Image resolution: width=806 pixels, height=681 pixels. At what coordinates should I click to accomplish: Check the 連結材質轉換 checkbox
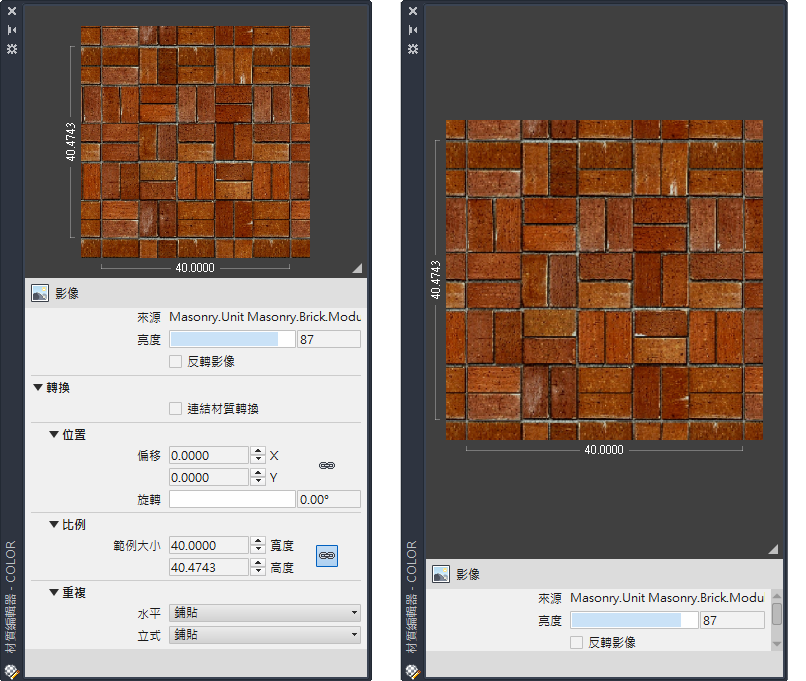(175, 409)
